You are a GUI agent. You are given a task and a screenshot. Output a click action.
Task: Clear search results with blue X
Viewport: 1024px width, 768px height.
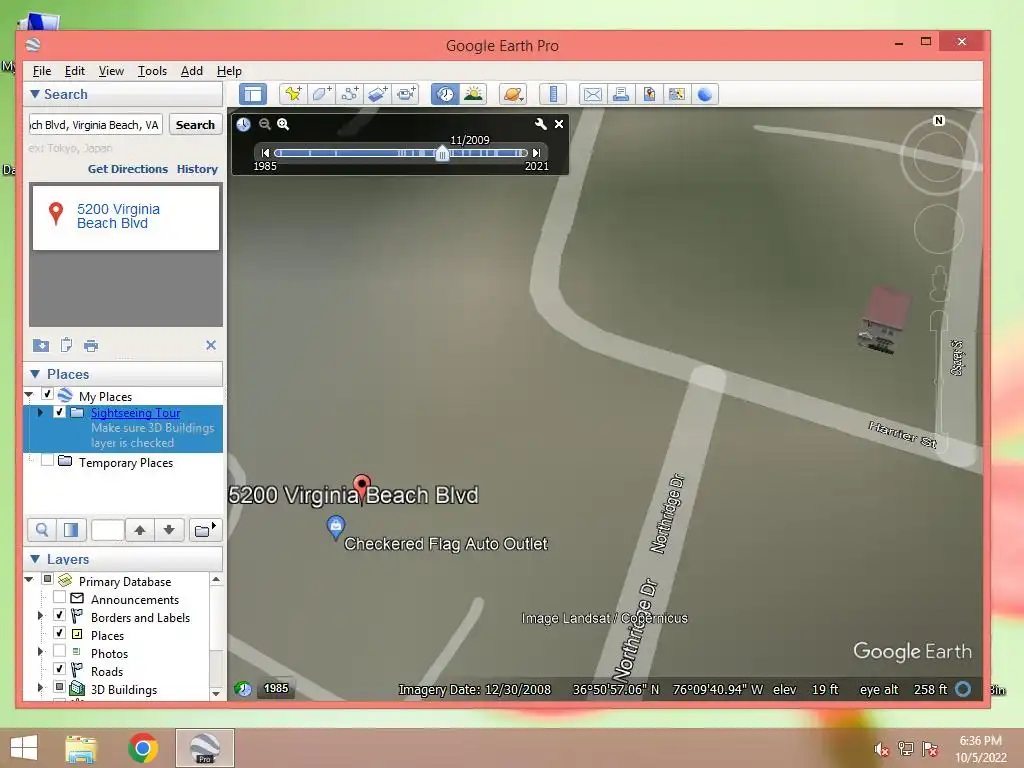(211, 345)
